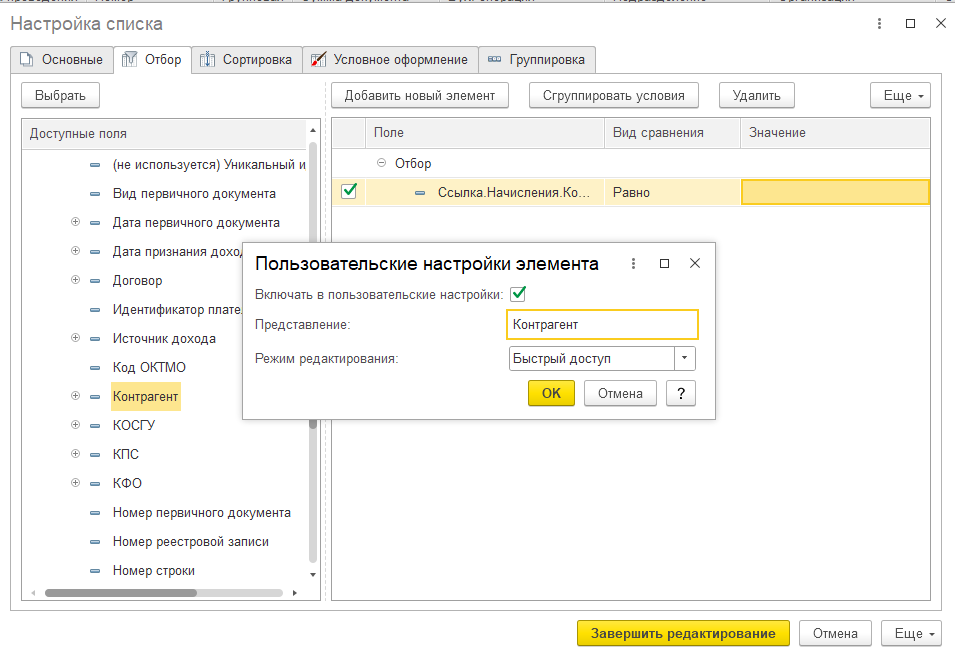This screenshot has height=658, width=955.
Task: Click the help question mark button
Action: tap(680, 393)
